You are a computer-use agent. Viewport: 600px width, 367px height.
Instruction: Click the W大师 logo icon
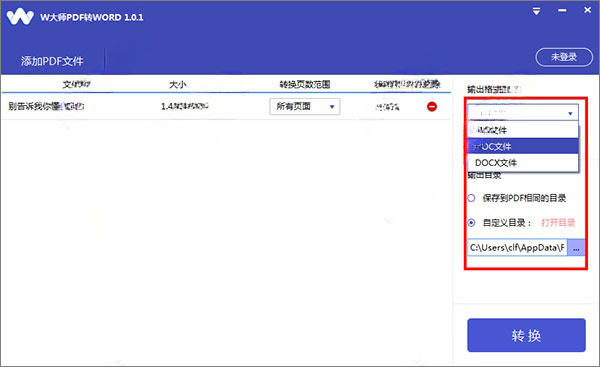point(20,17)
